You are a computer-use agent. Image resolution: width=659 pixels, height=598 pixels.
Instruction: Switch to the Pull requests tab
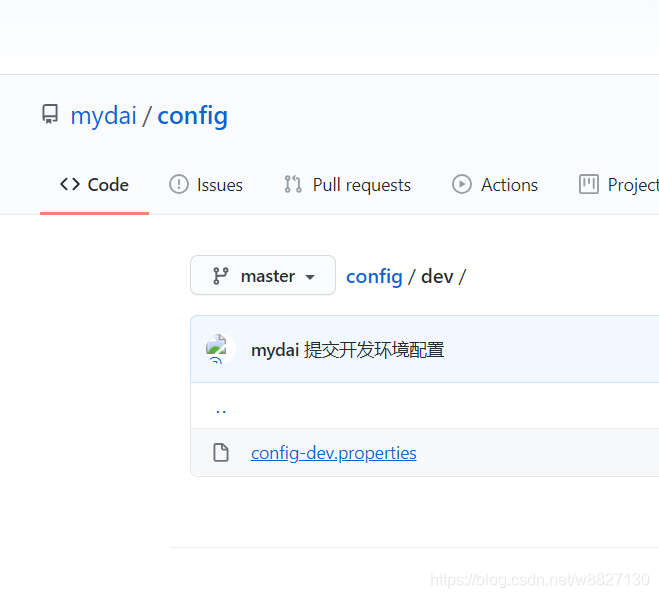(x=347, y=185)
